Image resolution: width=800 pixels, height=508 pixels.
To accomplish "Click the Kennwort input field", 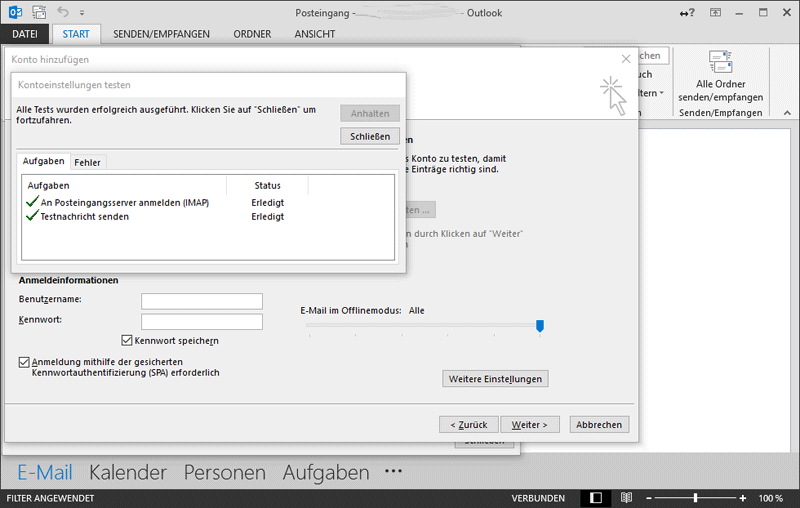I will point(201,322).
